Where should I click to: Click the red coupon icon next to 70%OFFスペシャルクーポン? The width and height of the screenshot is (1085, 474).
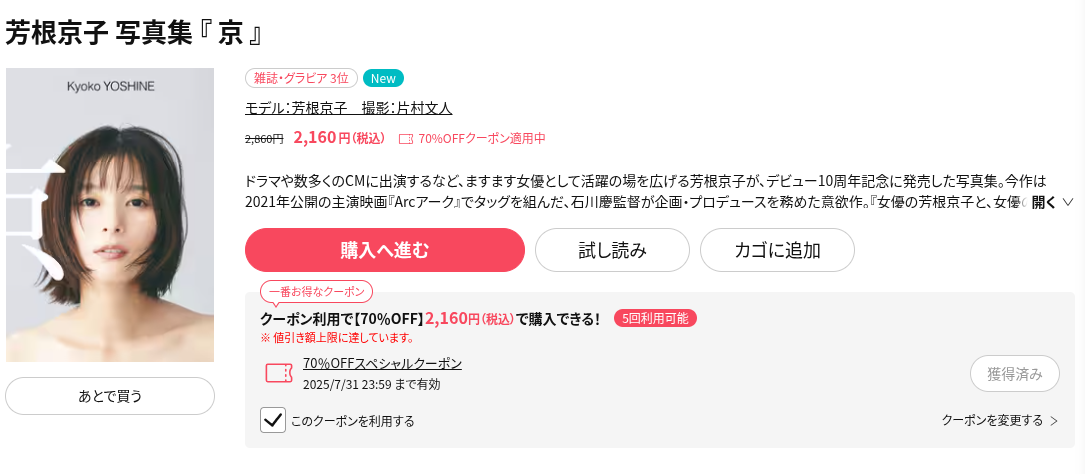click(280, 373)
